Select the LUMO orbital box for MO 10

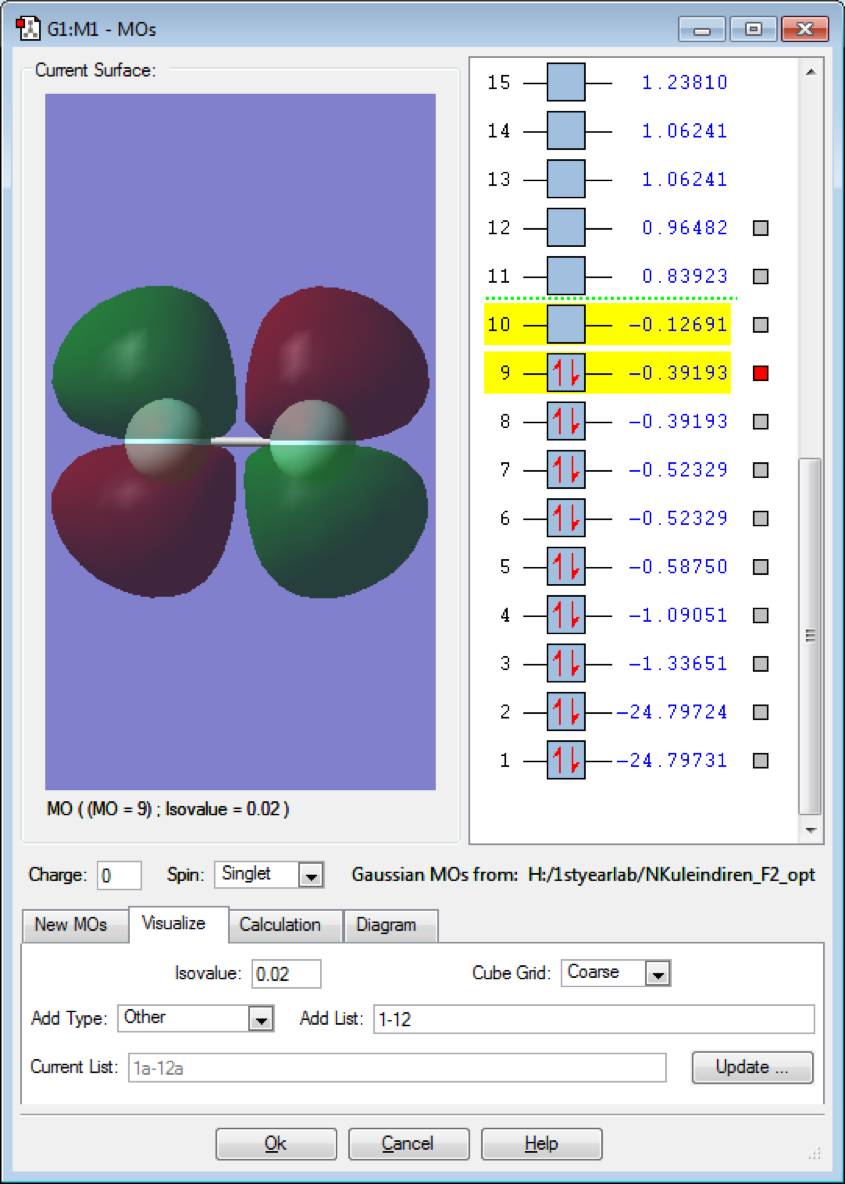coord(566,324)
